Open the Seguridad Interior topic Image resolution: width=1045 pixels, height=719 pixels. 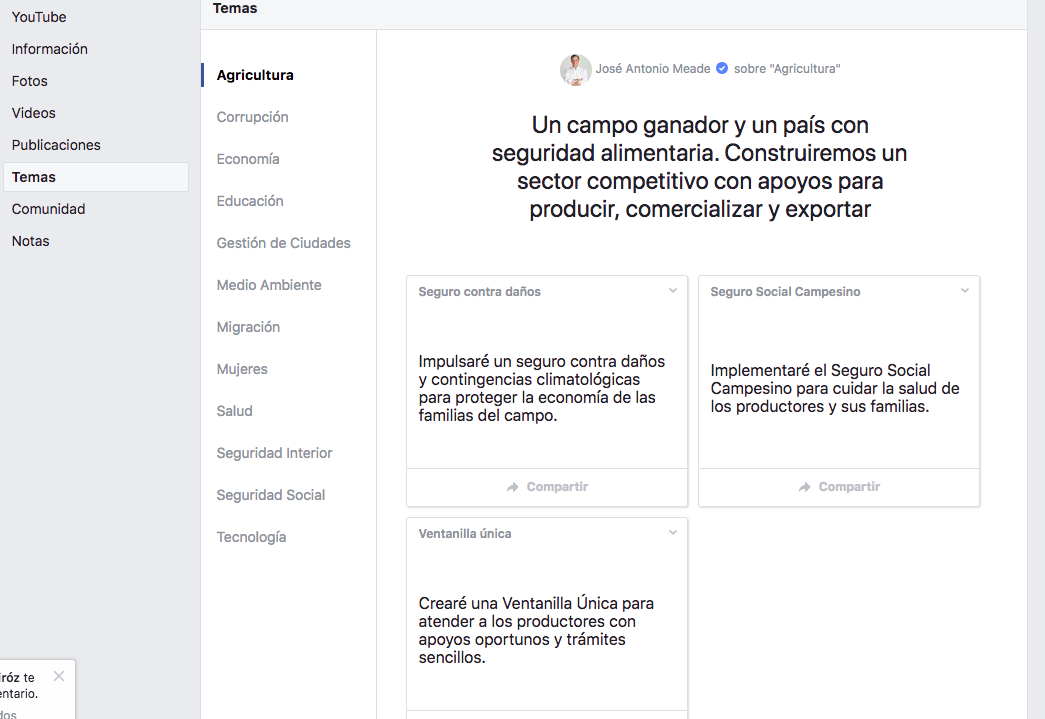(275, 452)
